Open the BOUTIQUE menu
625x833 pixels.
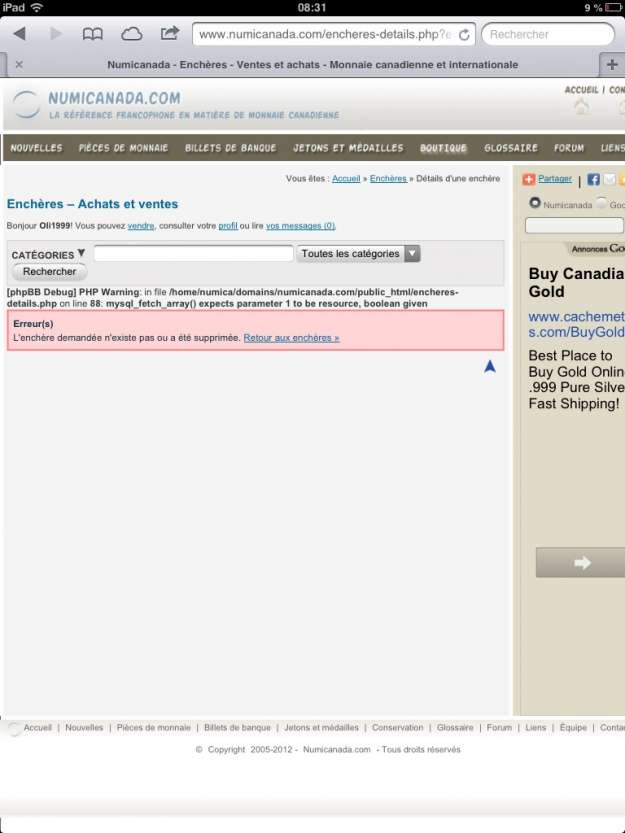[x=443, y=148]
